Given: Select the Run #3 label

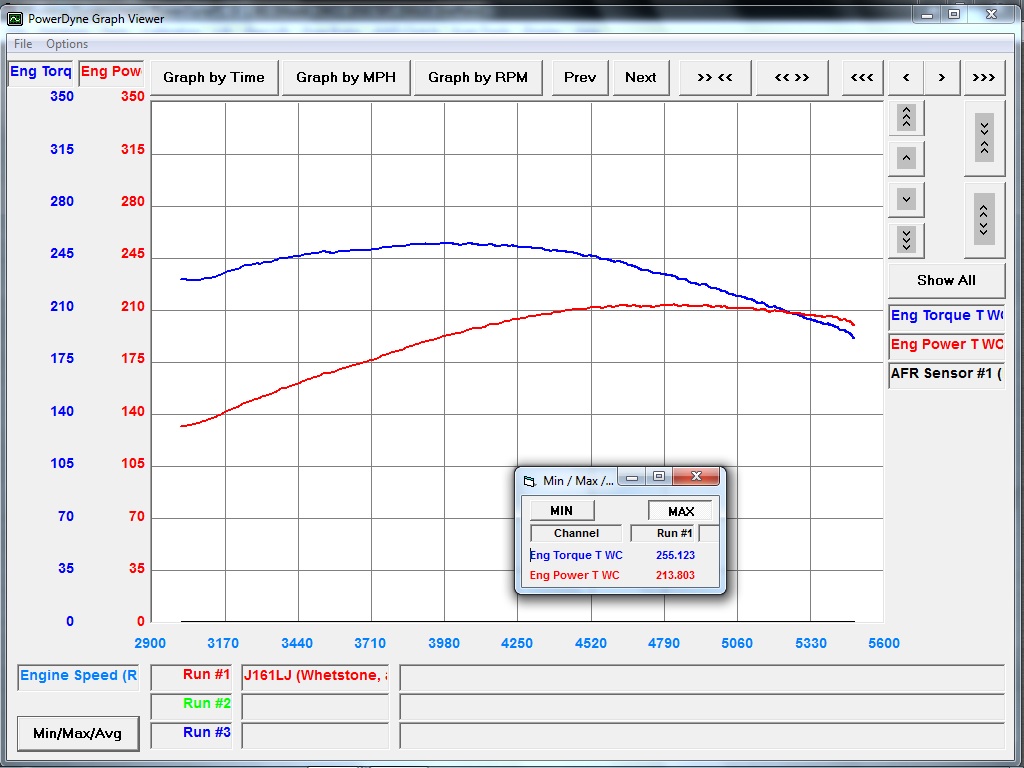Looking at the screenshot, I should coord(191,734).
